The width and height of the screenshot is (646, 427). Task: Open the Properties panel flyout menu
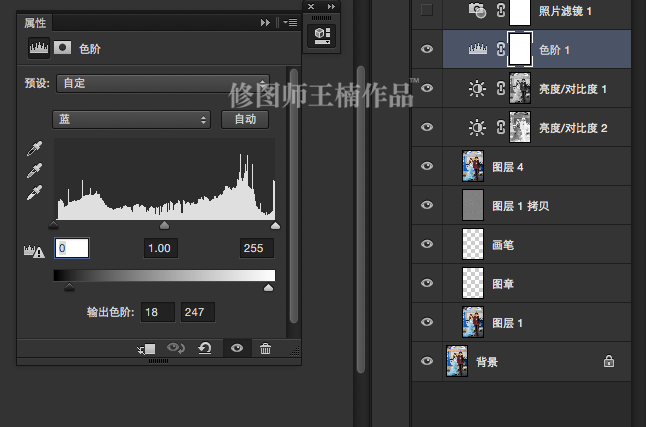tap(290, 22)
